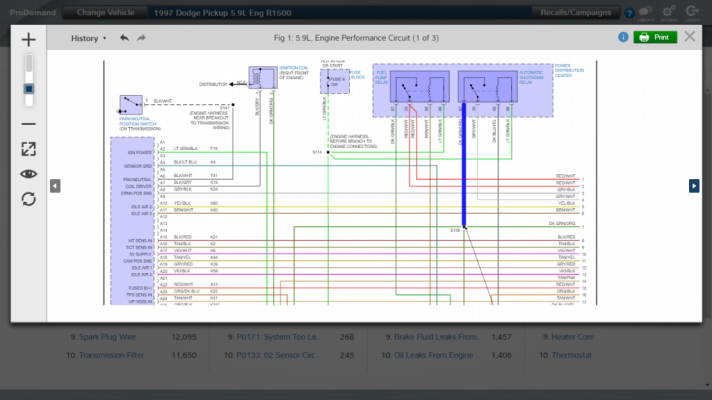The width and height of the screenshot is (712, 400).
Task: Toggle wire visibility eye icon
Action: tap(28, 174)
